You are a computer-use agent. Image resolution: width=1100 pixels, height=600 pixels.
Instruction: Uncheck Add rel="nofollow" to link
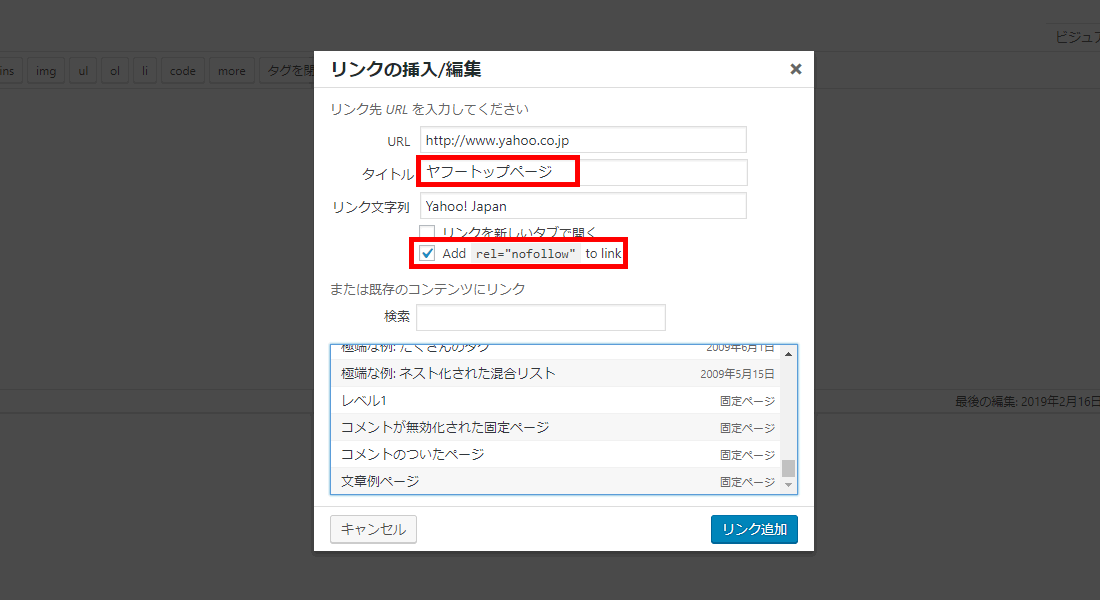click(427, 254)
